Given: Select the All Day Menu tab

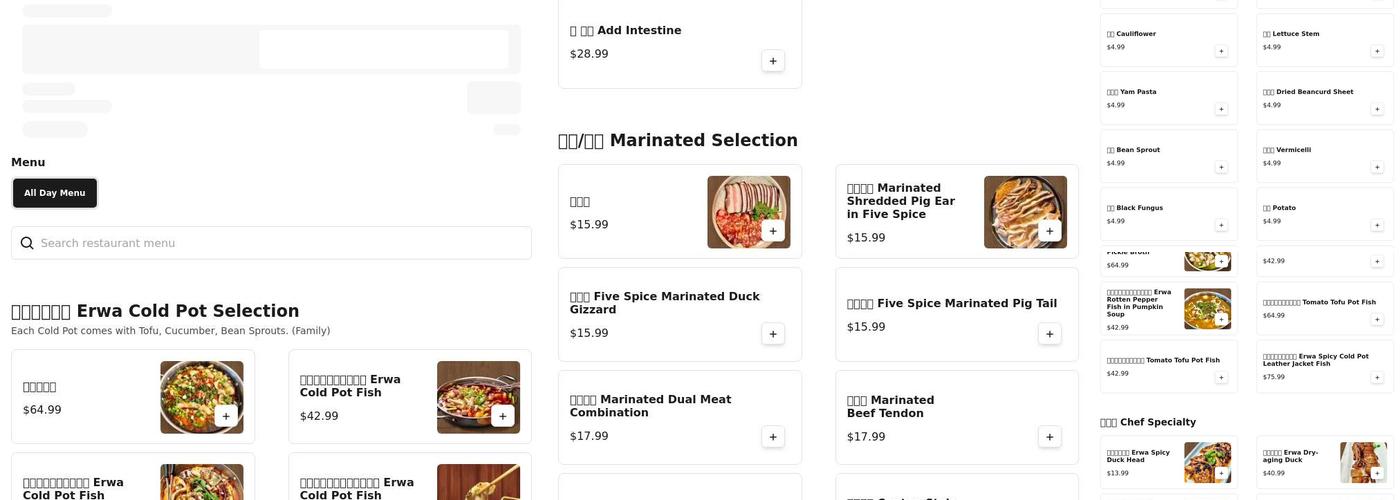Looking at the screenshot, I should (x=55, y=193).
